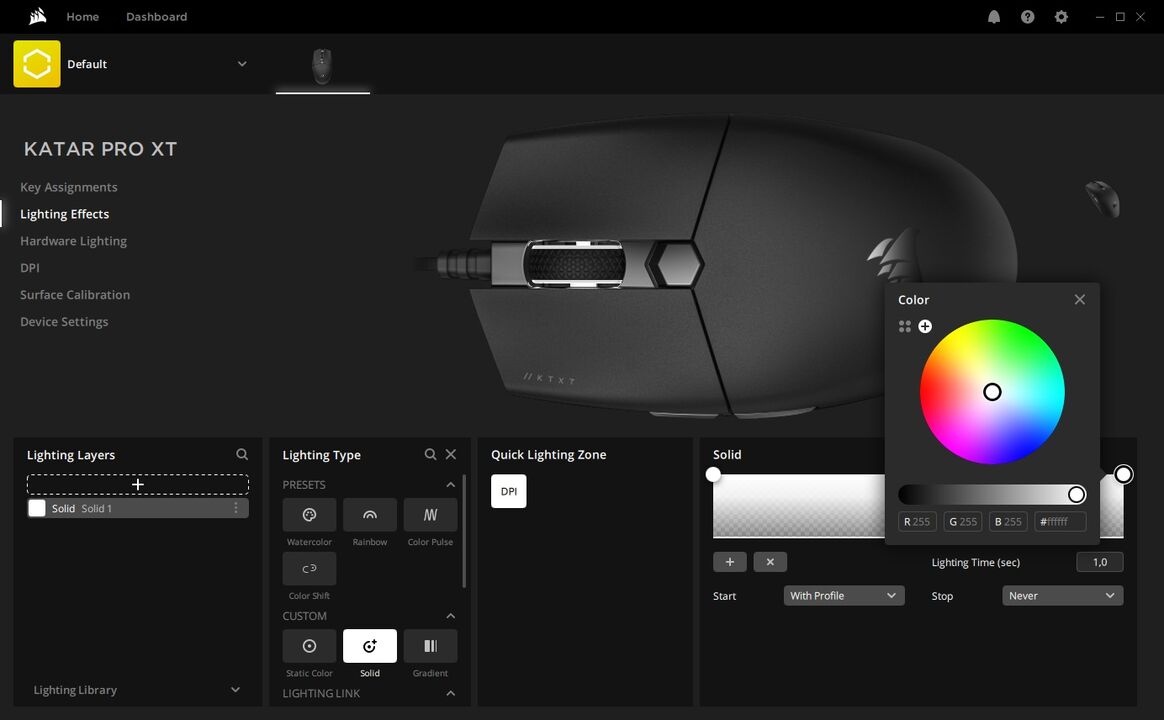Image resolution: width=1164 pixels, height=720 pixels.
Task: Click the small mouse view thumbnail
Action: click(1102, 198)
